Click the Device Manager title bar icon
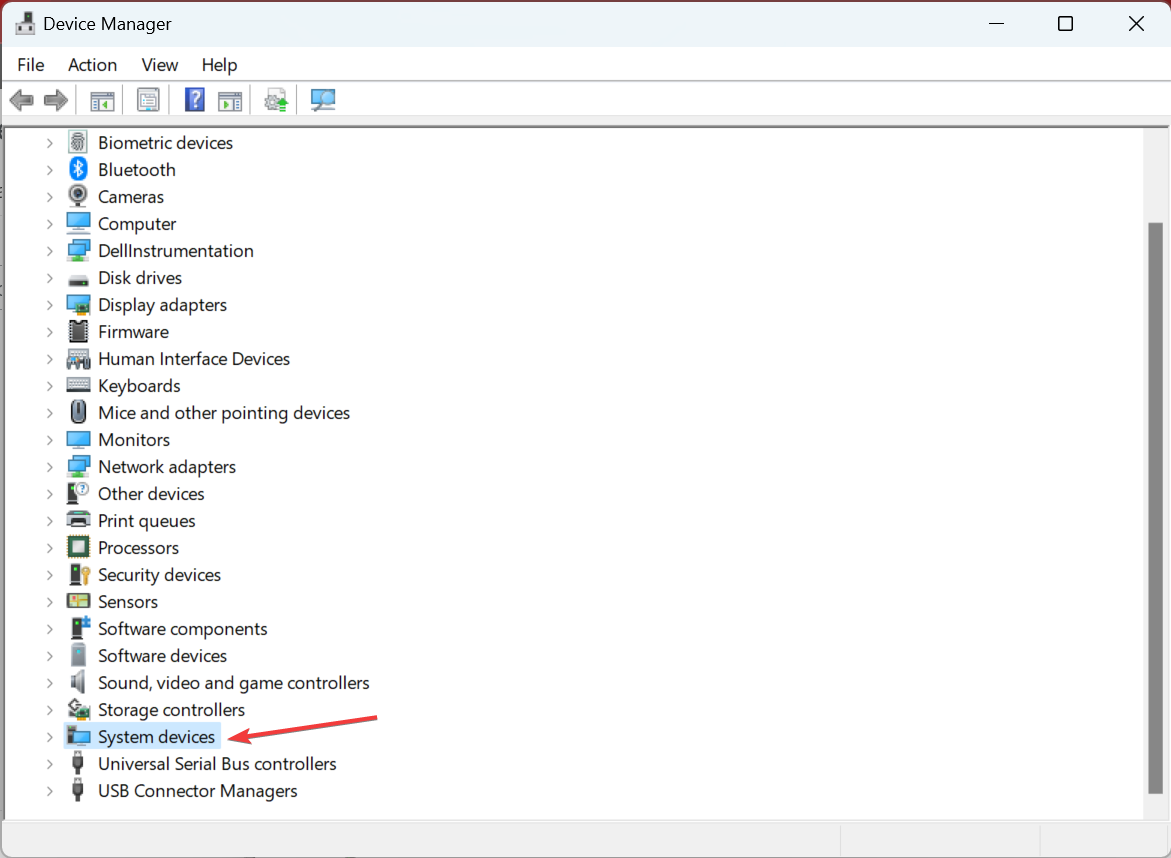The height and width of the screenshot is (858, 1171). pyautogui.click(x=25, y=24)
